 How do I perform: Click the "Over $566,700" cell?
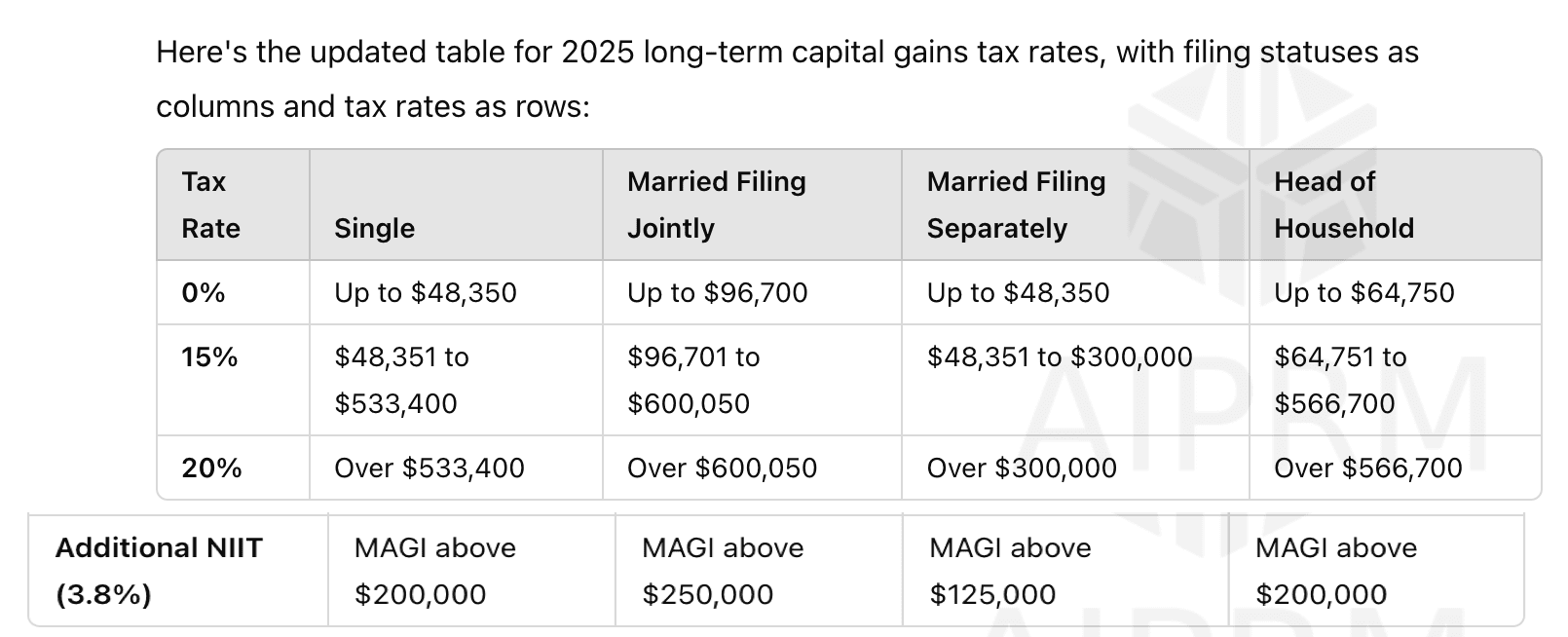(x=1368, y=468)
